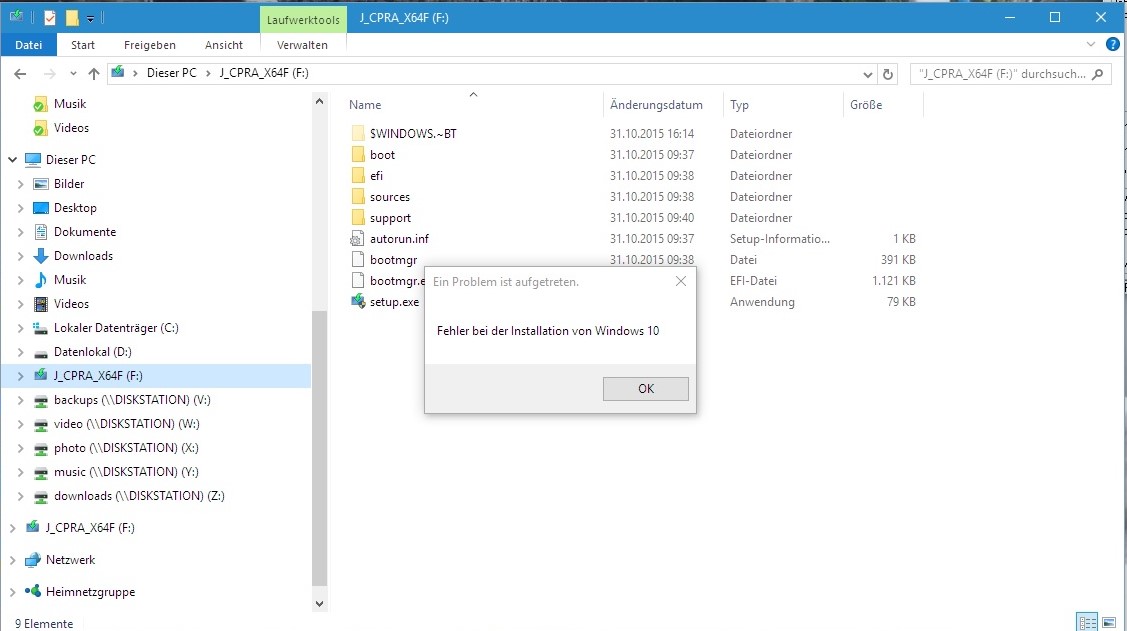The width and height of the screenshot is (1127, 631).
Task: Click the navigation pane scroll up arrow
Action: pyautogui.click(x=319, y=102)
